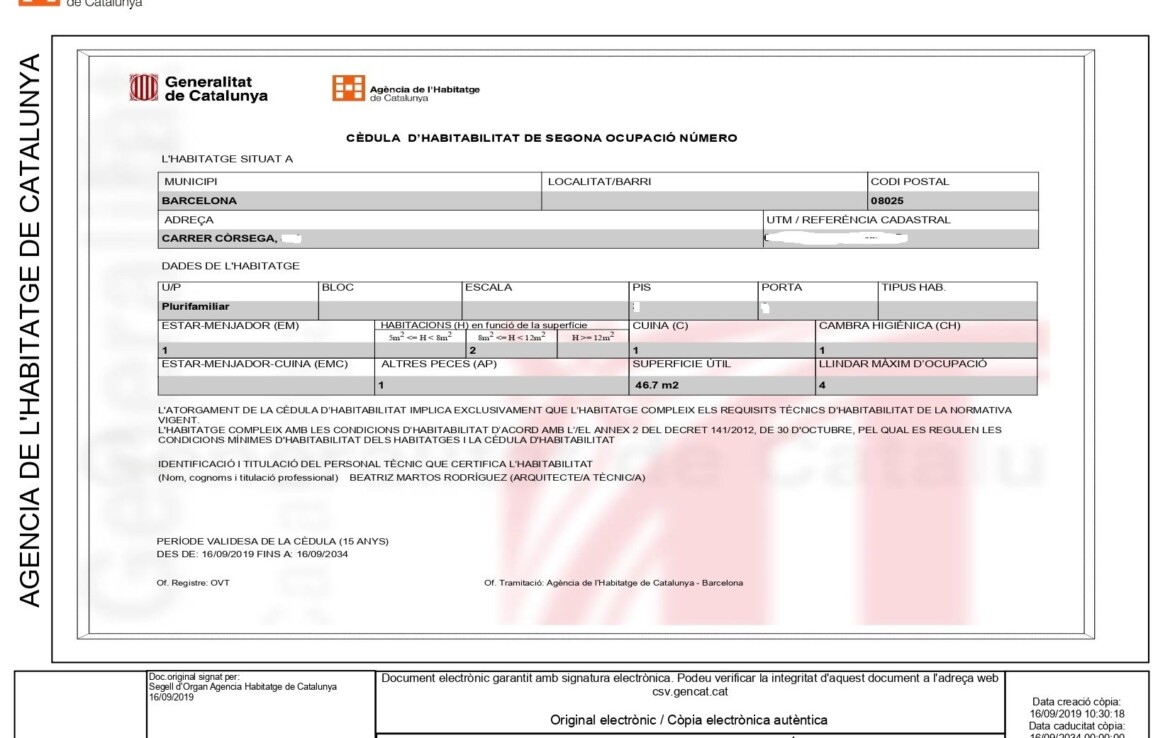Open the csv.gencat.cat verification address
The image size is (1170, 738).
(690, 691)
